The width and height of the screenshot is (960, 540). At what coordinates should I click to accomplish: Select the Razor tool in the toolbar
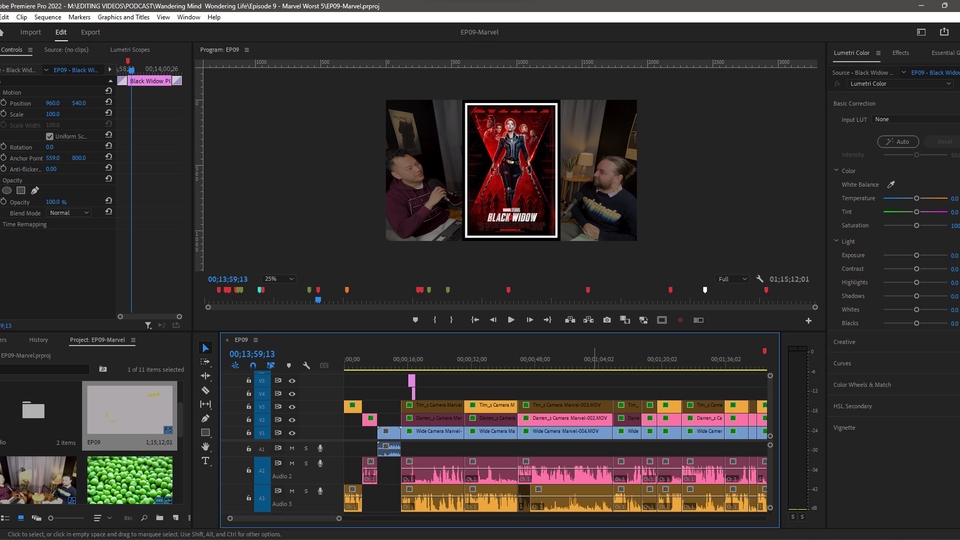(206, 390)
